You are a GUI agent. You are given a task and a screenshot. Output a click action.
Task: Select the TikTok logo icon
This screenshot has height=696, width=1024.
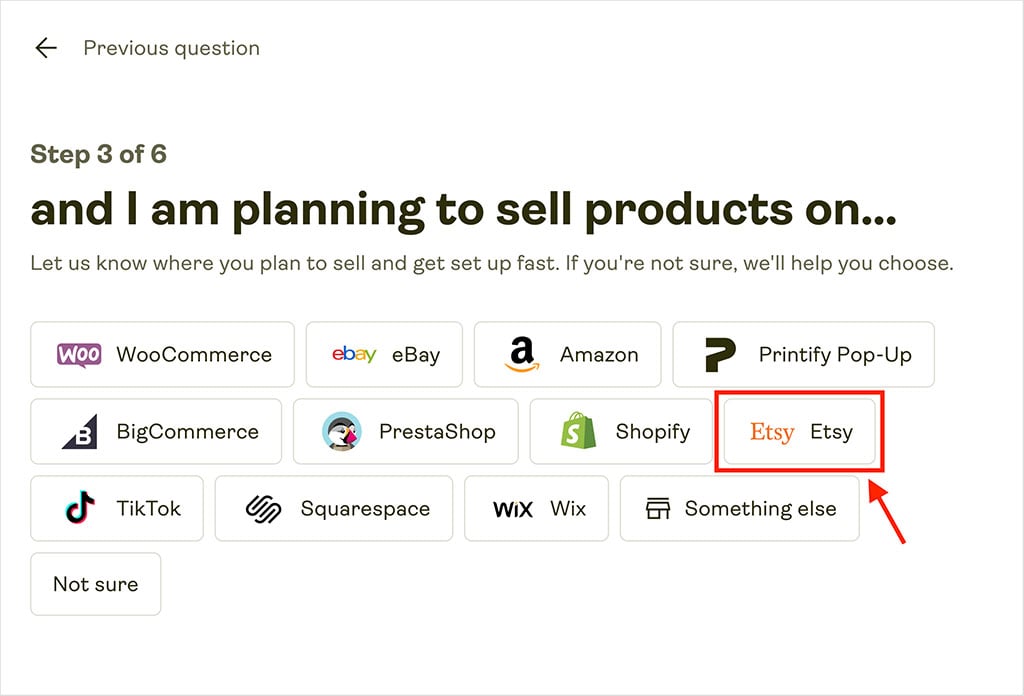pyautogui.click(x=79, y=508)
